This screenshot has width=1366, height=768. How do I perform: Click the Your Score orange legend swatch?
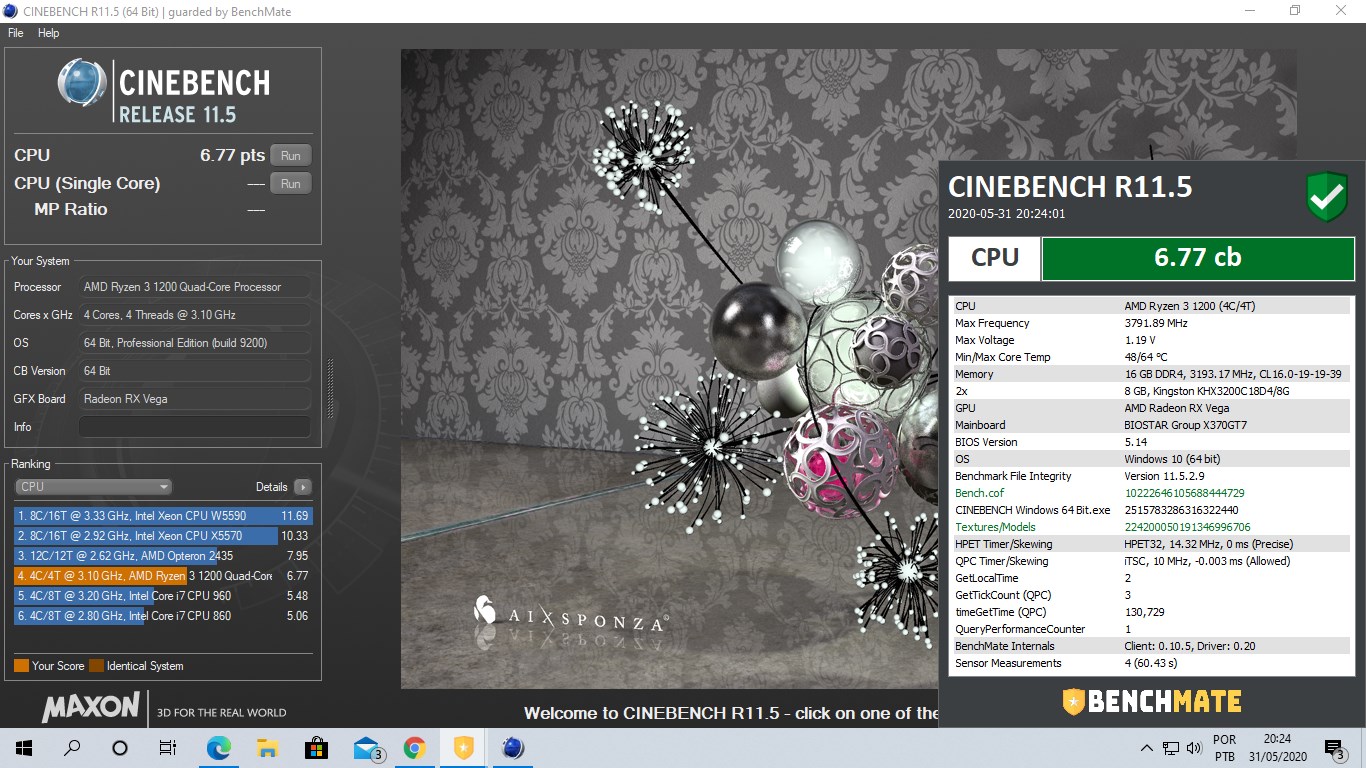pos(21,666)
